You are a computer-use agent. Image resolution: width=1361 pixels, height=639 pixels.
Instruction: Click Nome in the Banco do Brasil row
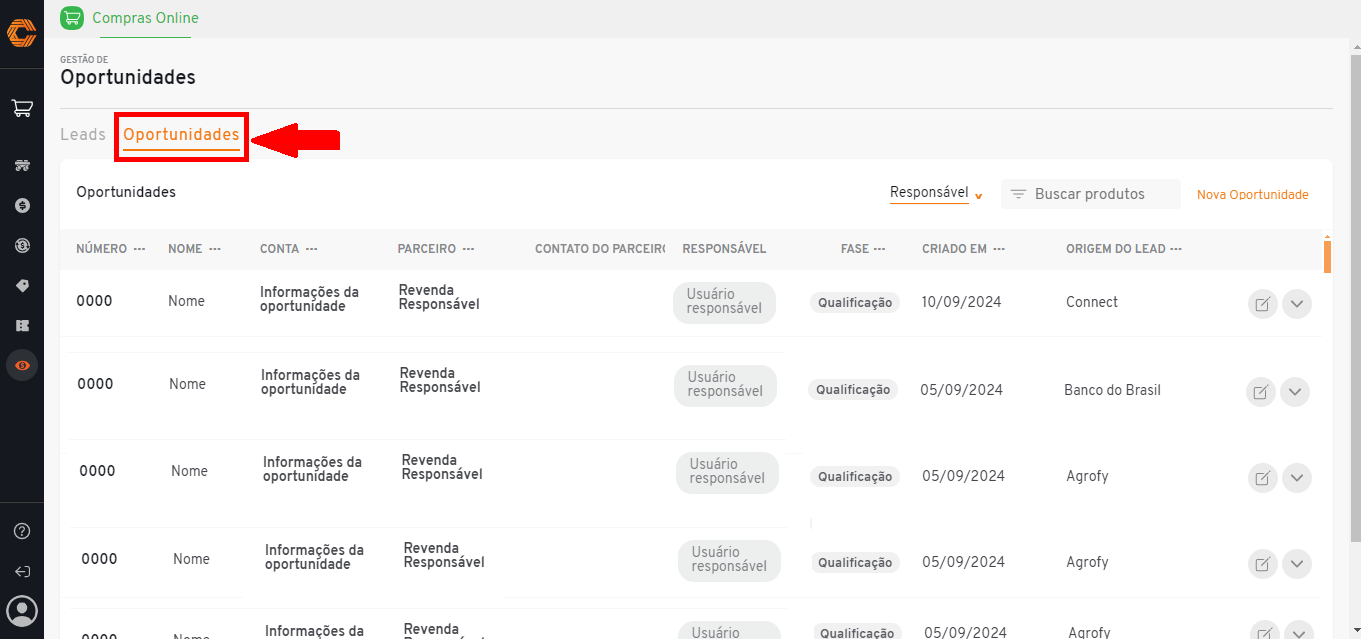[x=187, y=384]
